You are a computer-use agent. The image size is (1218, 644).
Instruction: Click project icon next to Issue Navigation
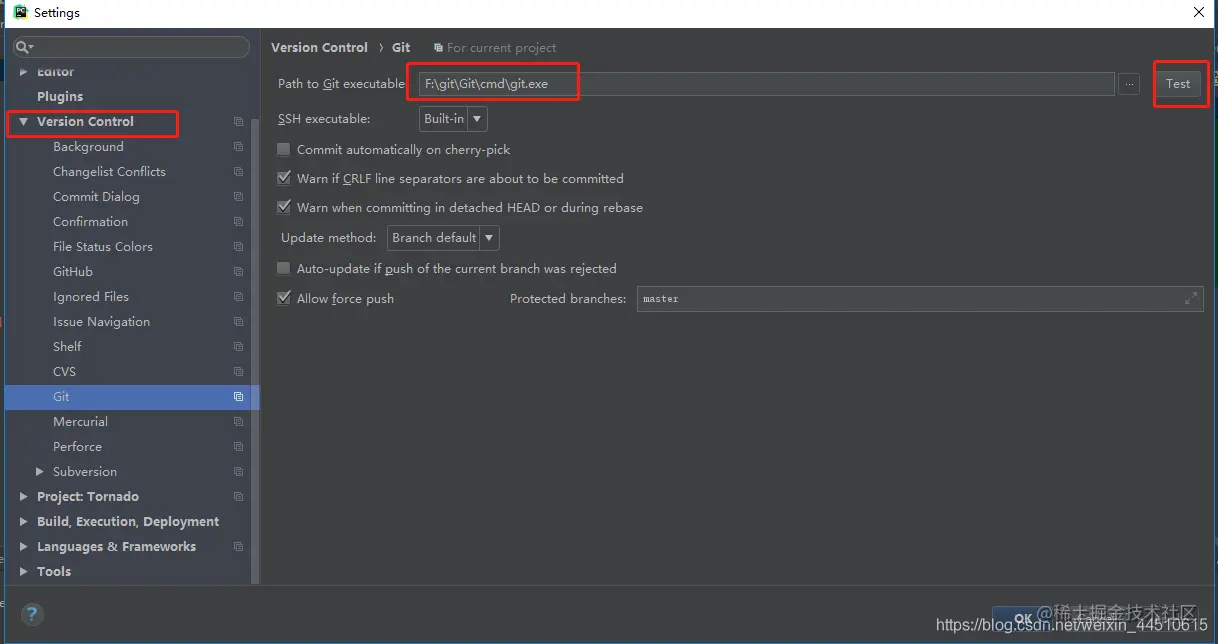tap(238, 322)
